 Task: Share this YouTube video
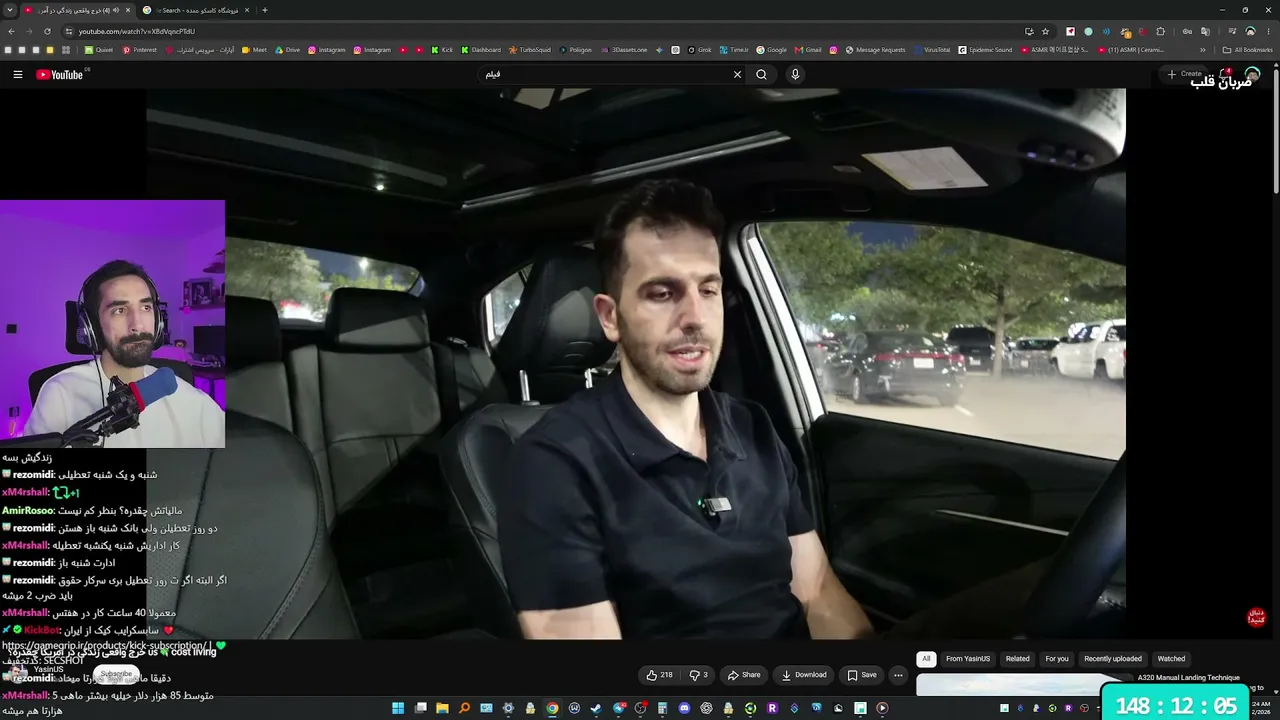pyautogui.click(x=744, y=675)
